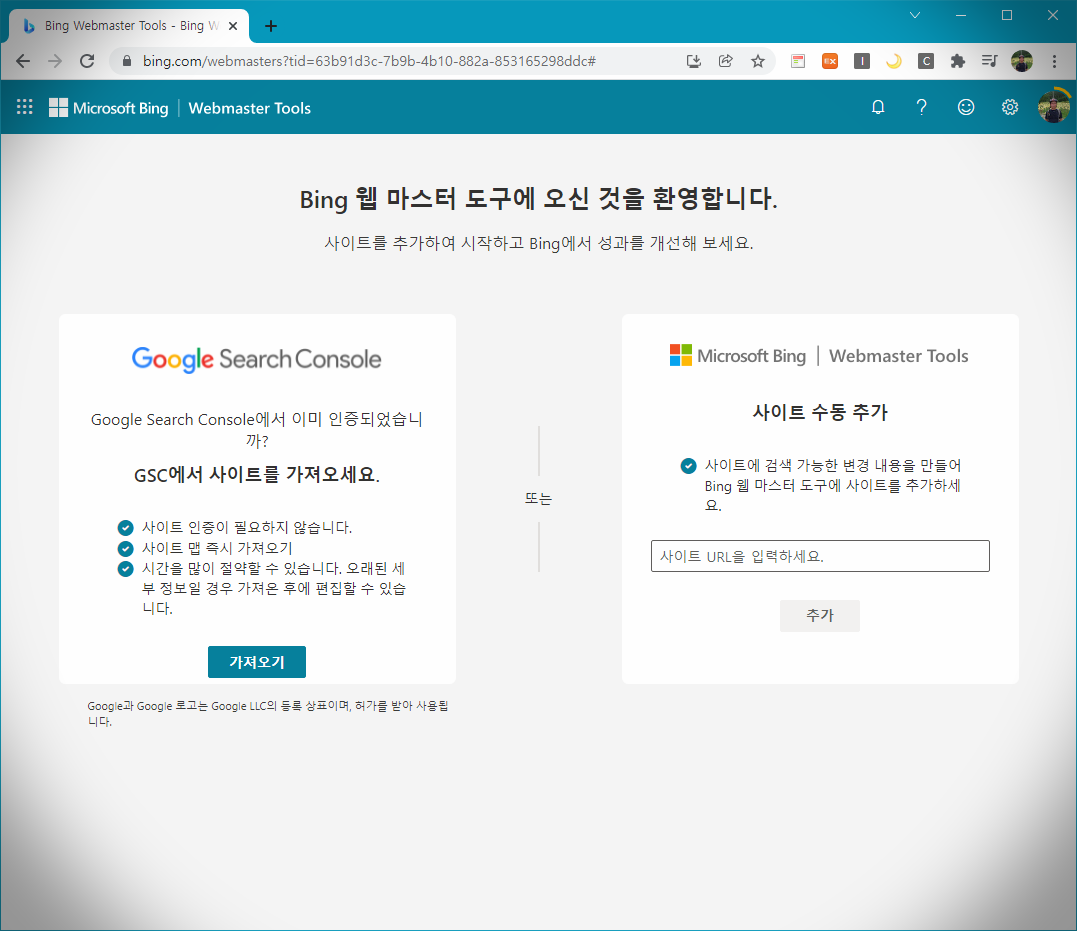Click the browser address bar URL

click(369, 61)
